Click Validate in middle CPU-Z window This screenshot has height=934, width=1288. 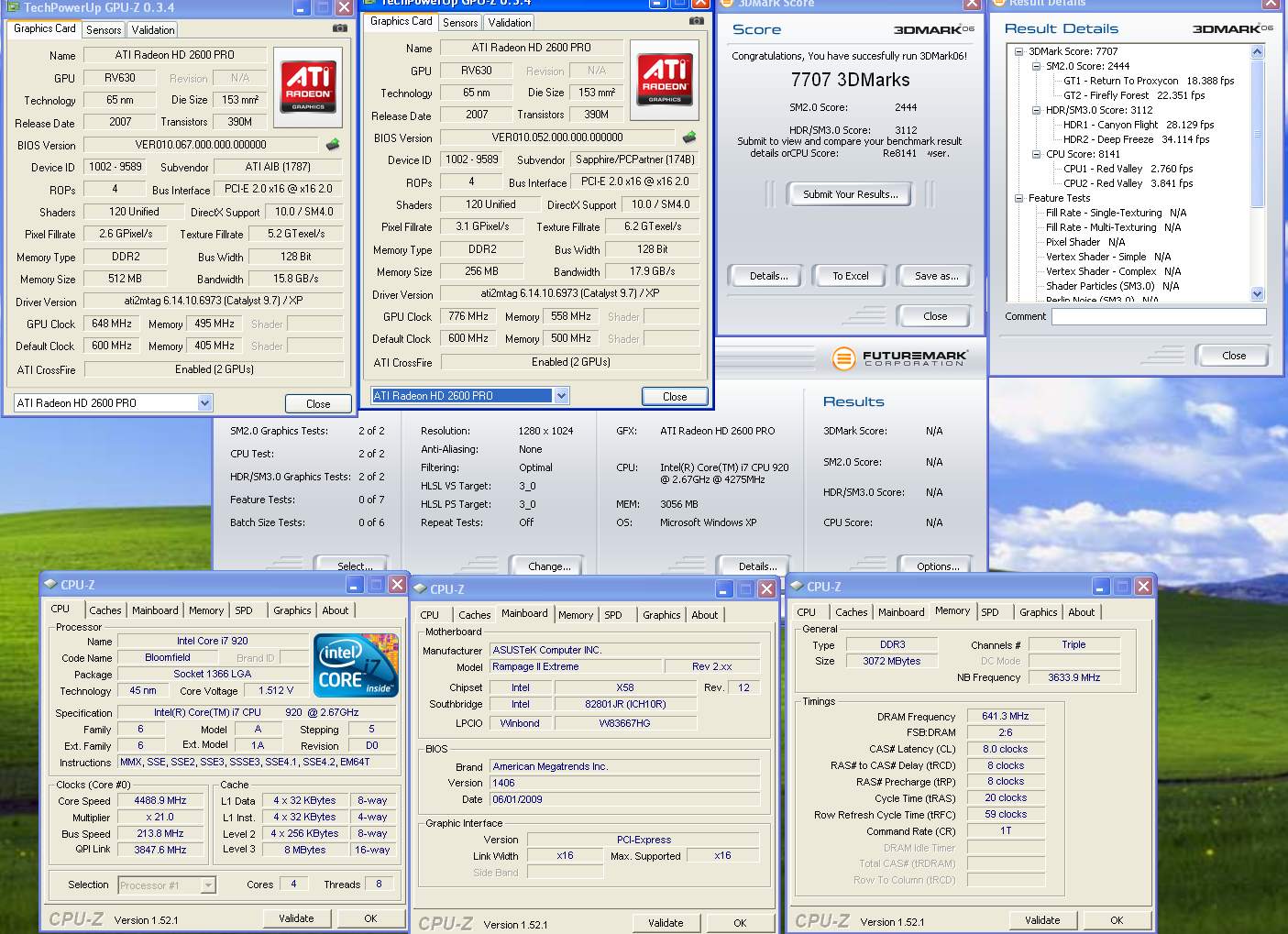[x=666, y=923]
